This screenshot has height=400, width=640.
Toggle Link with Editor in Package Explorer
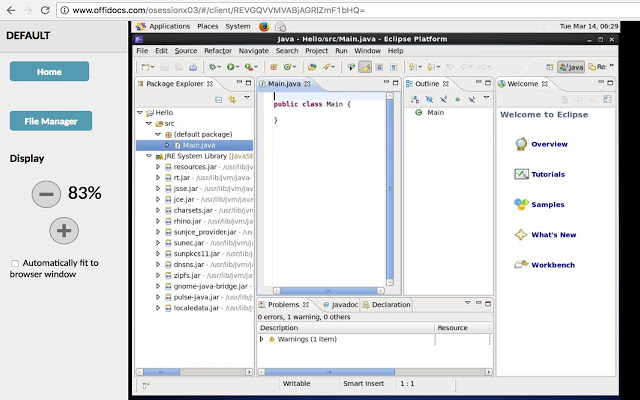click(232, 99)
